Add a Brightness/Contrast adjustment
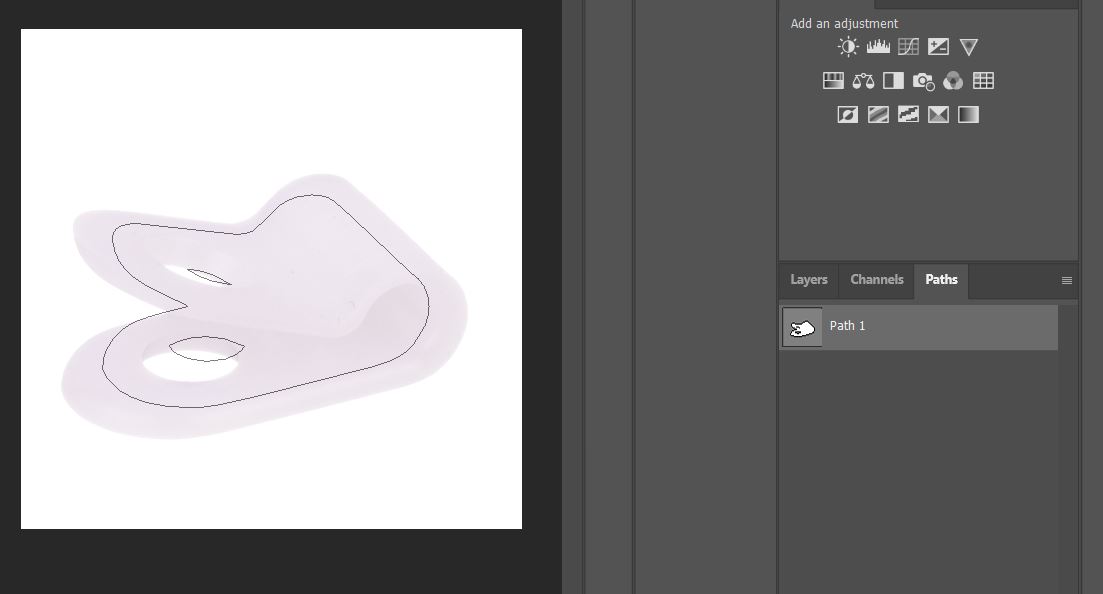The width and height of the screenshot is (1103, 594). (x=848, y=47)
